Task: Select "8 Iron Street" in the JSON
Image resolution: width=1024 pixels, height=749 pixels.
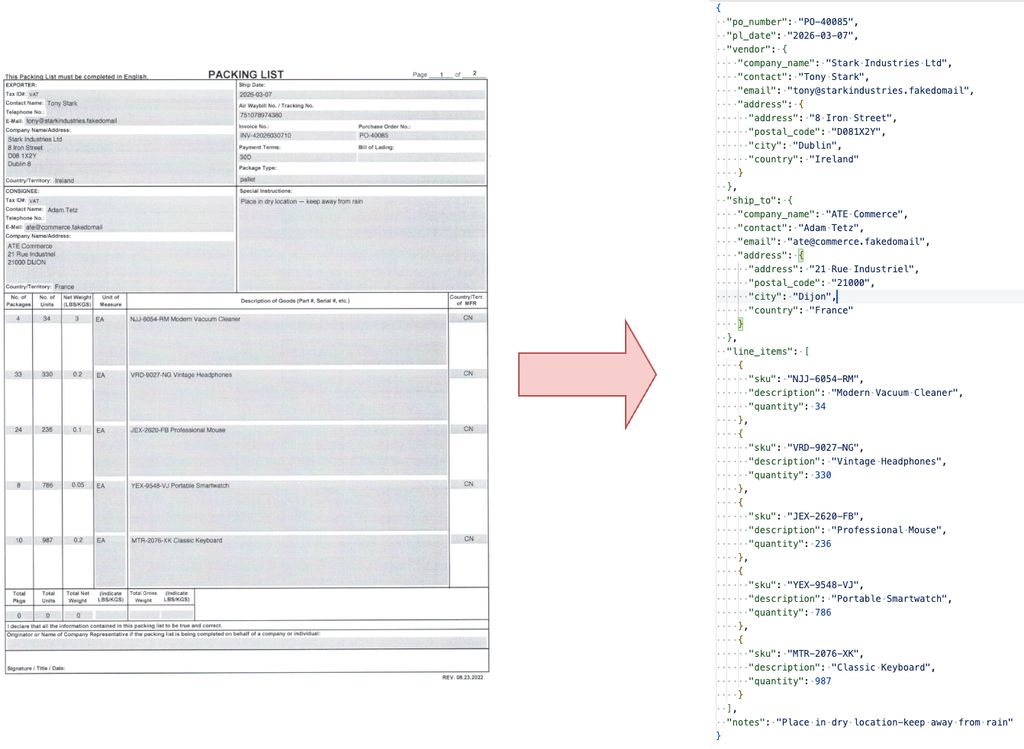Action: [x=852, y=118]
